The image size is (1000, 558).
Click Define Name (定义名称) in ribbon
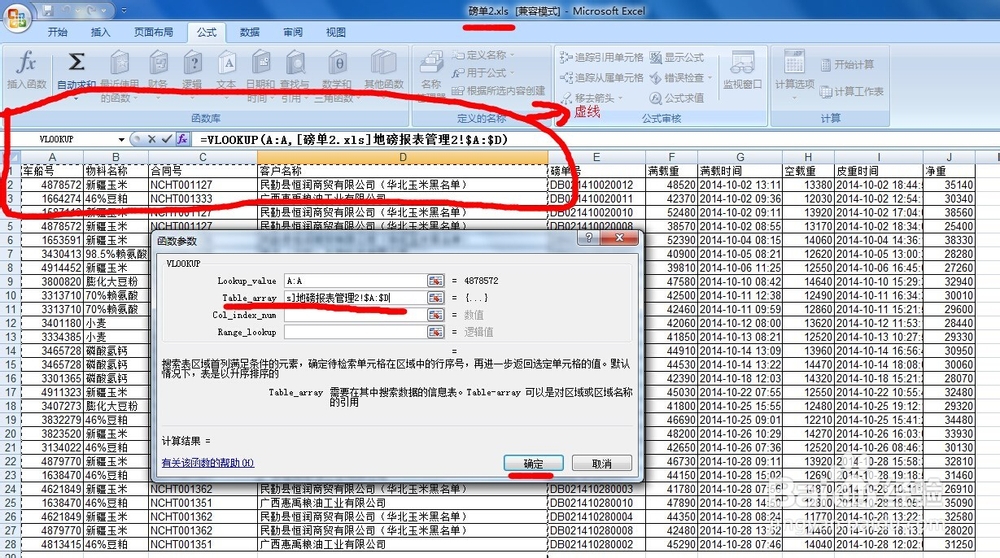483,55
